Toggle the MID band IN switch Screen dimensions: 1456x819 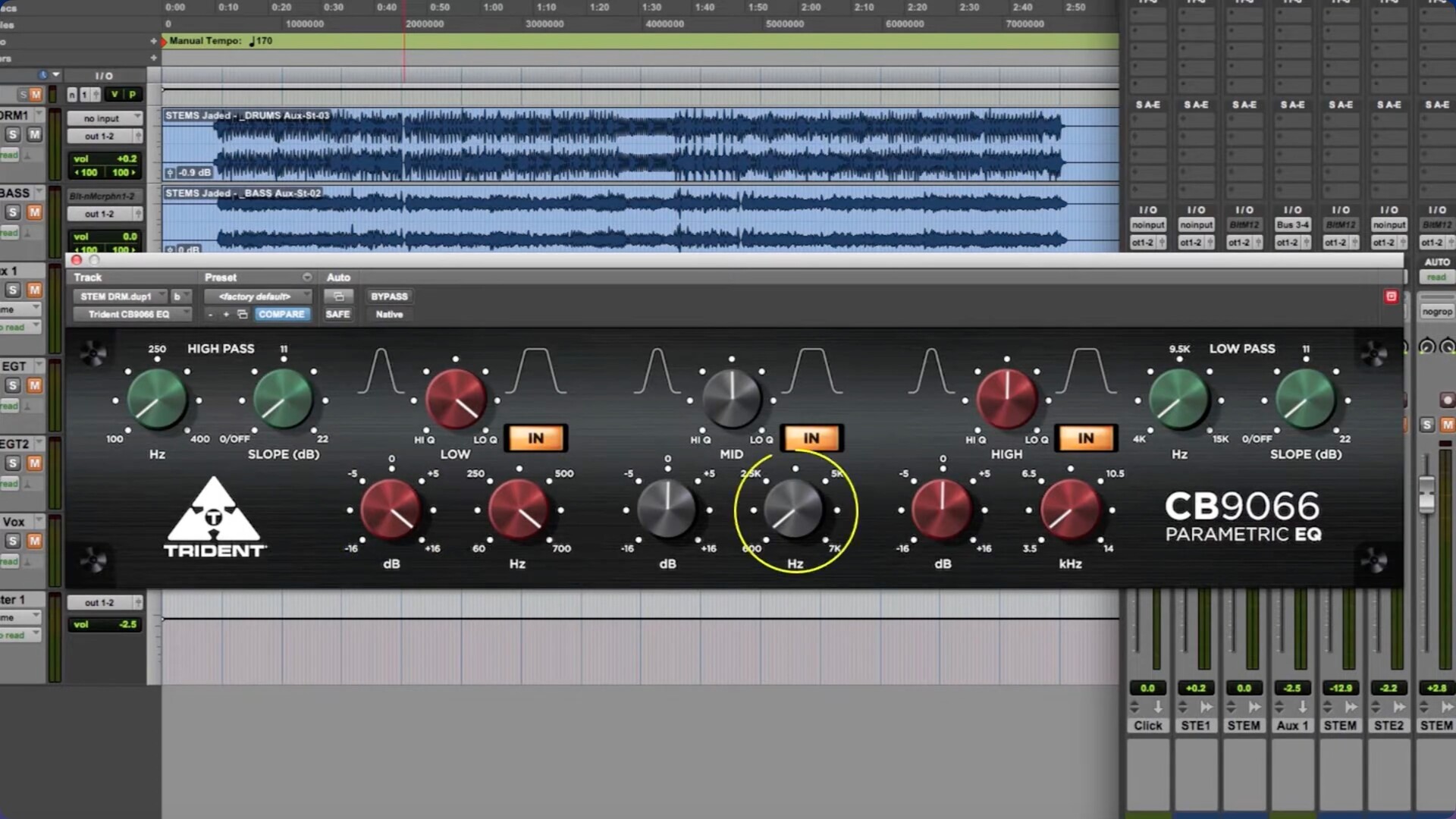click(x=811, y=438)
